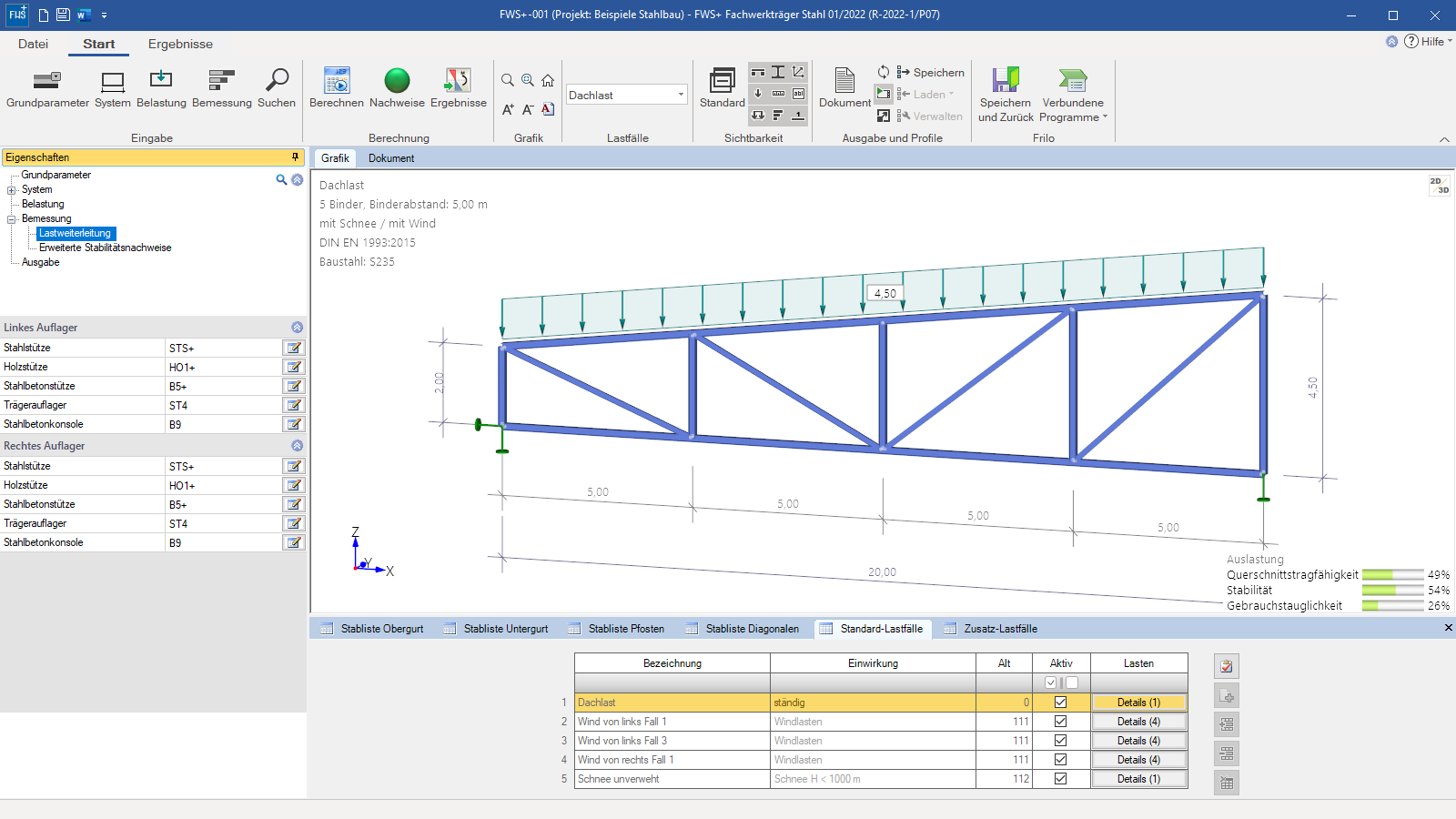The image size is (1456, 819).
Task: Select Erweiterte Stabilitätsnachweise tree item
Action: coord(105,248)
